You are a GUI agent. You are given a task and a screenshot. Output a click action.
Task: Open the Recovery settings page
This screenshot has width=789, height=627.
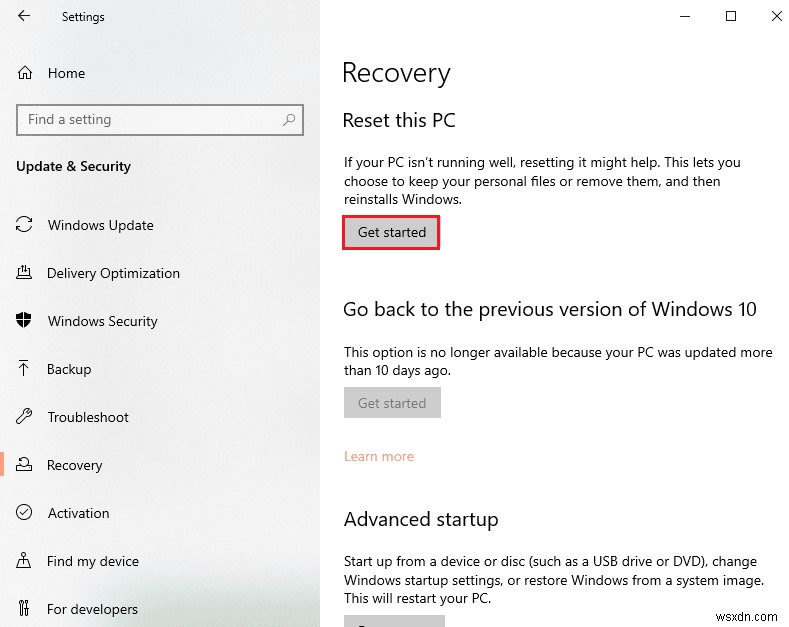pos(74,465)
